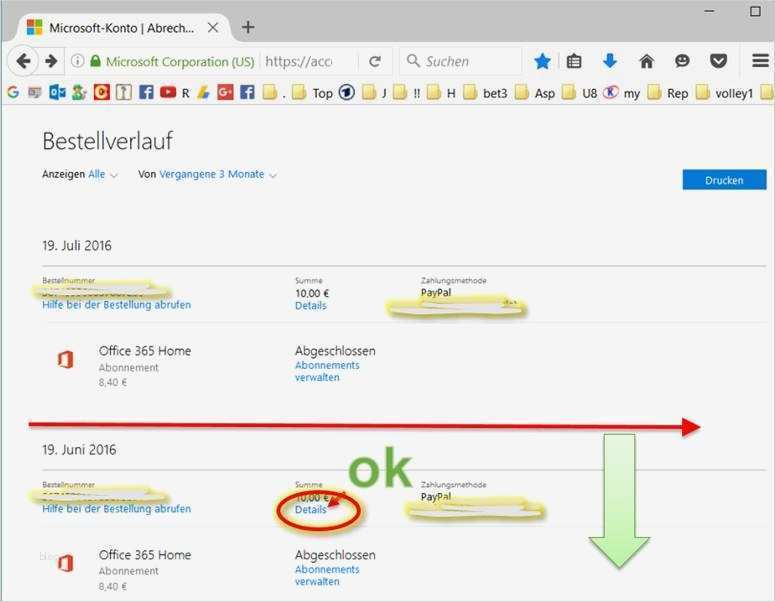Click Hilfe bei der Bestellung for Juli order

pos(116,305)
